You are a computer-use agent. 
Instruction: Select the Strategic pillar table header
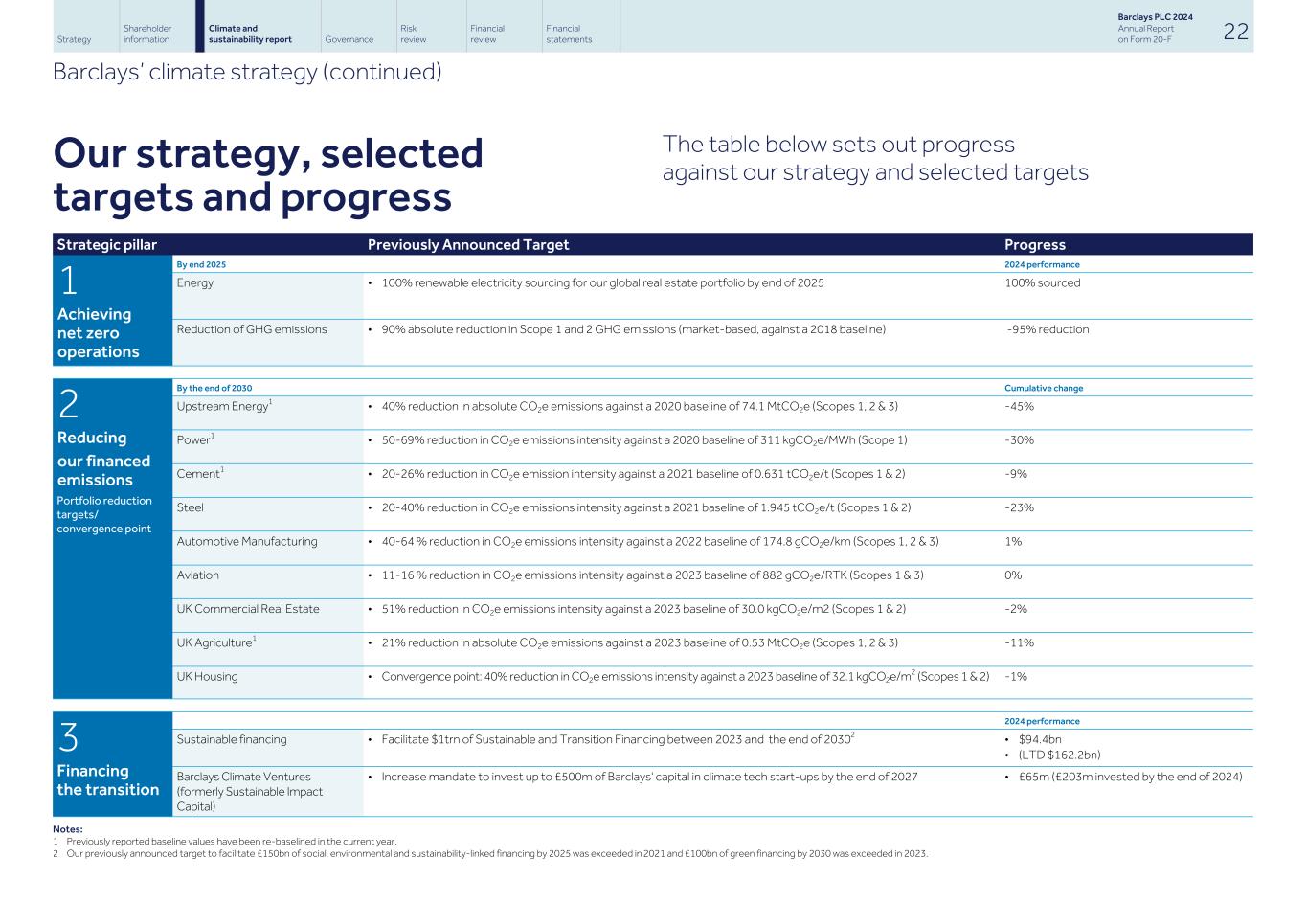106,244
